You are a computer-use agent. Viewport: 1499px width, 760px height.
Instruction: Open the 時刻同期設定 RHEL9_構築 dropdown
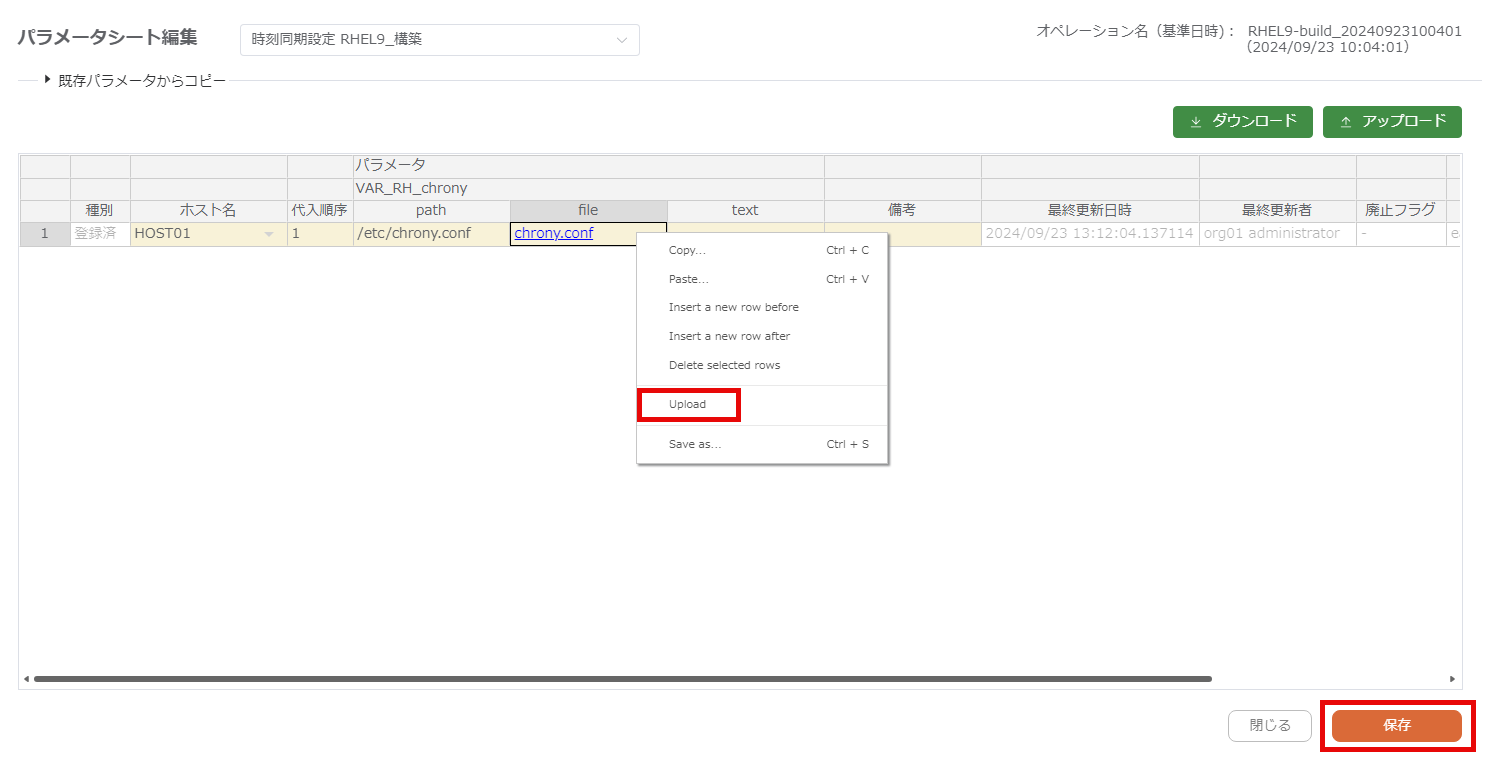click(x=439, y=40)
